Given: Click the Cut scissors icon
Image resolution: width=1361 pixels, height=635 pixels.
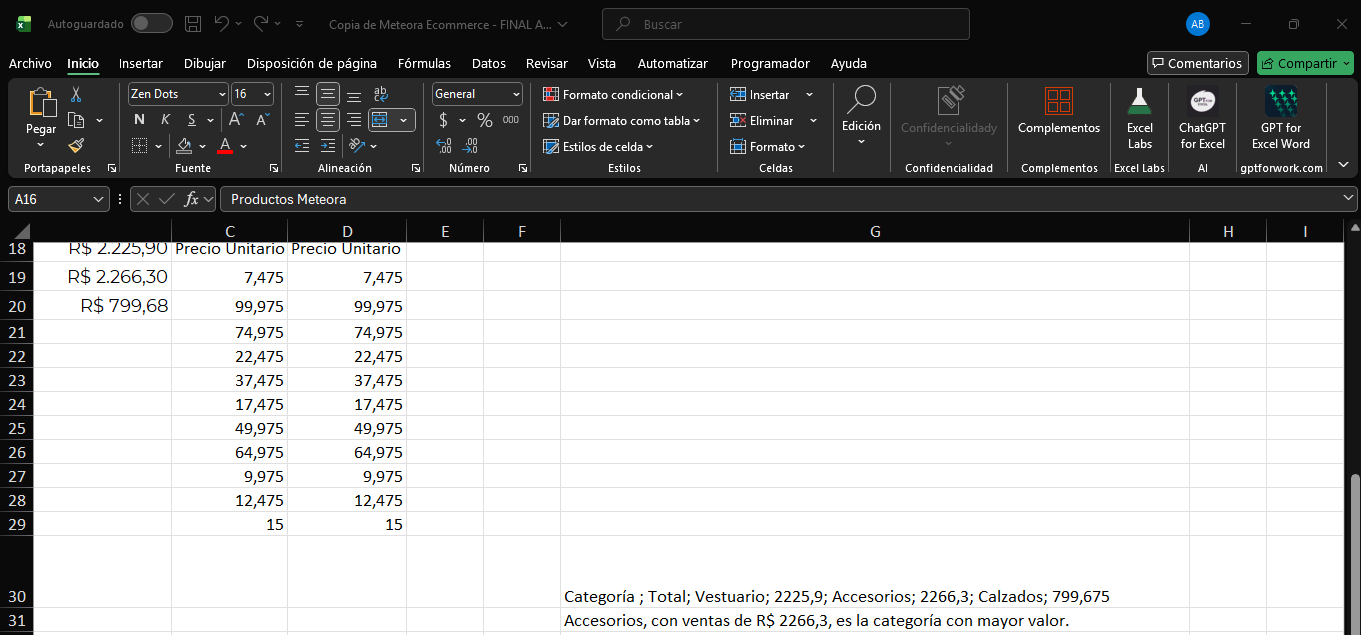Looking at the screenshot, I should pyautogui.click(x=76, y=94).
